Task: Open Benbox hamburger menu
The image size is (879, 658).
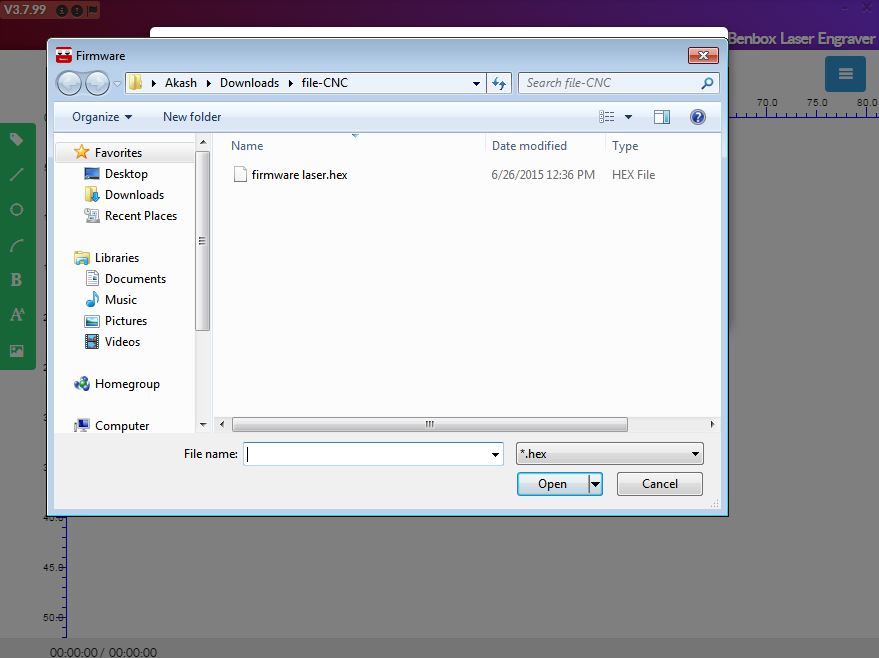Action: coord(845,74)
